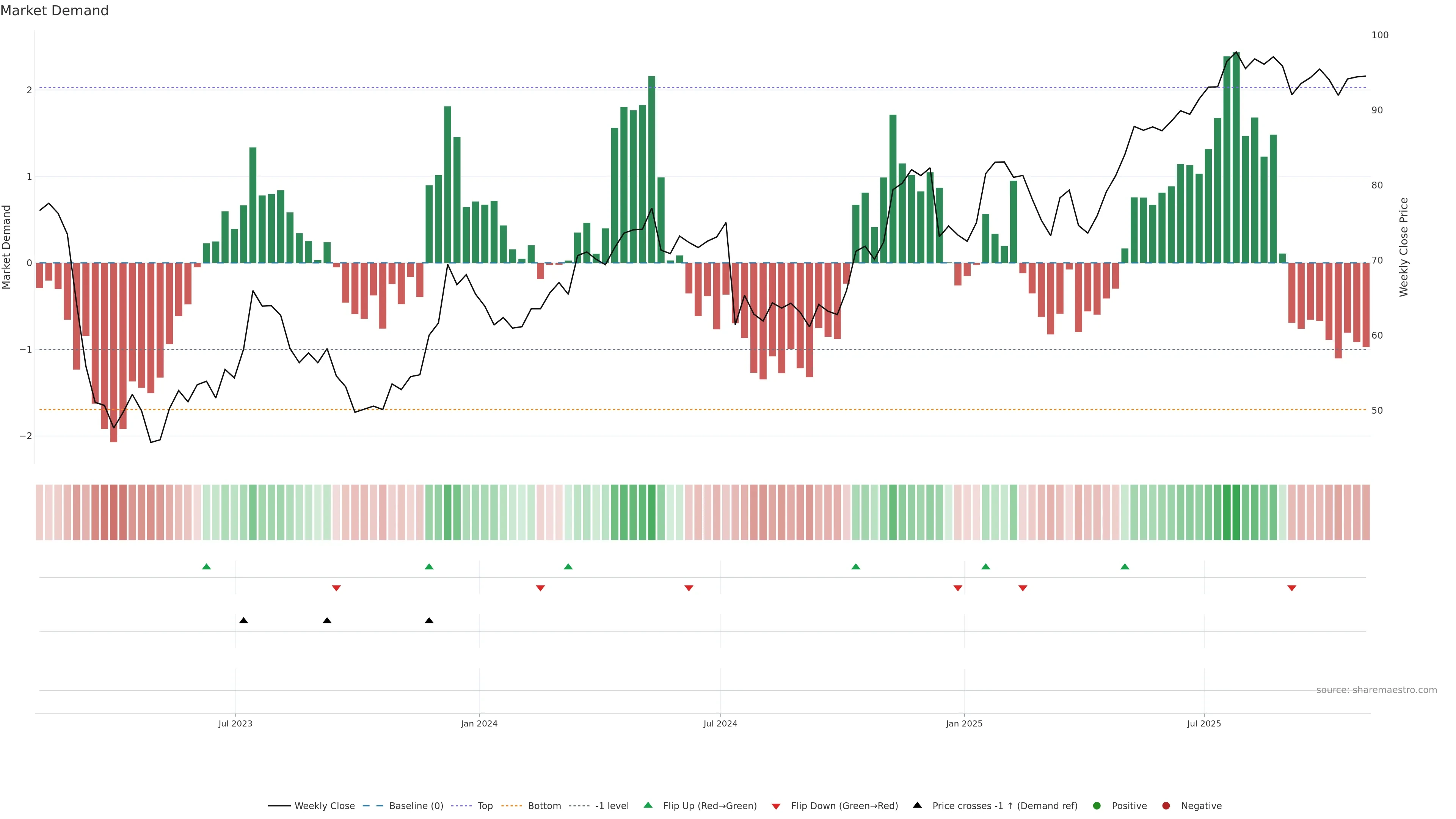Image resolution: width=1456 pixels, height=819 pixels.
Task: Click the Jan 2024 x-axis label
Action: [479, 723]
